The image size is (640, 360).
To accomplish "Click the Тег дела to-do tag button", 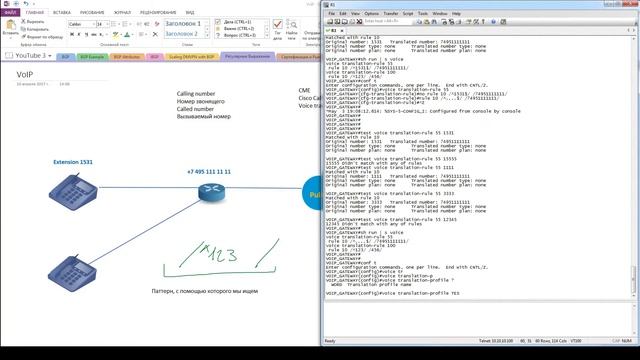I will point(278,29).
